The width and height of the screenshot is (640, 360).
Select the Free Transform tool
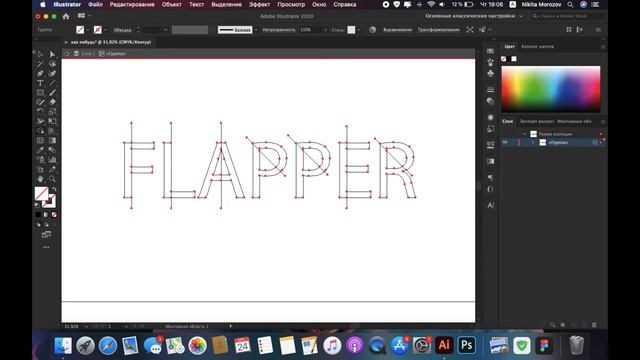[52, 121]
